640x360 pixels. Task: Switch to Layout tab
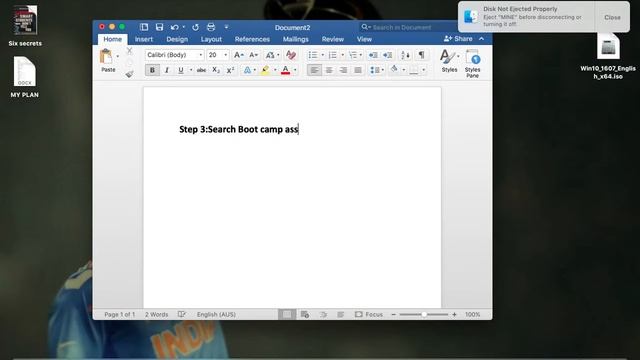point(211,39)
